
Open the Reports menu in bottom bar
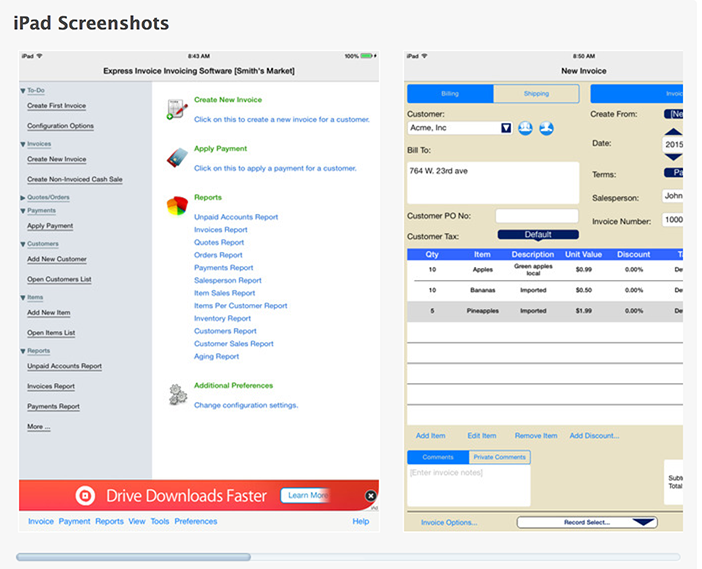point(109,522)
